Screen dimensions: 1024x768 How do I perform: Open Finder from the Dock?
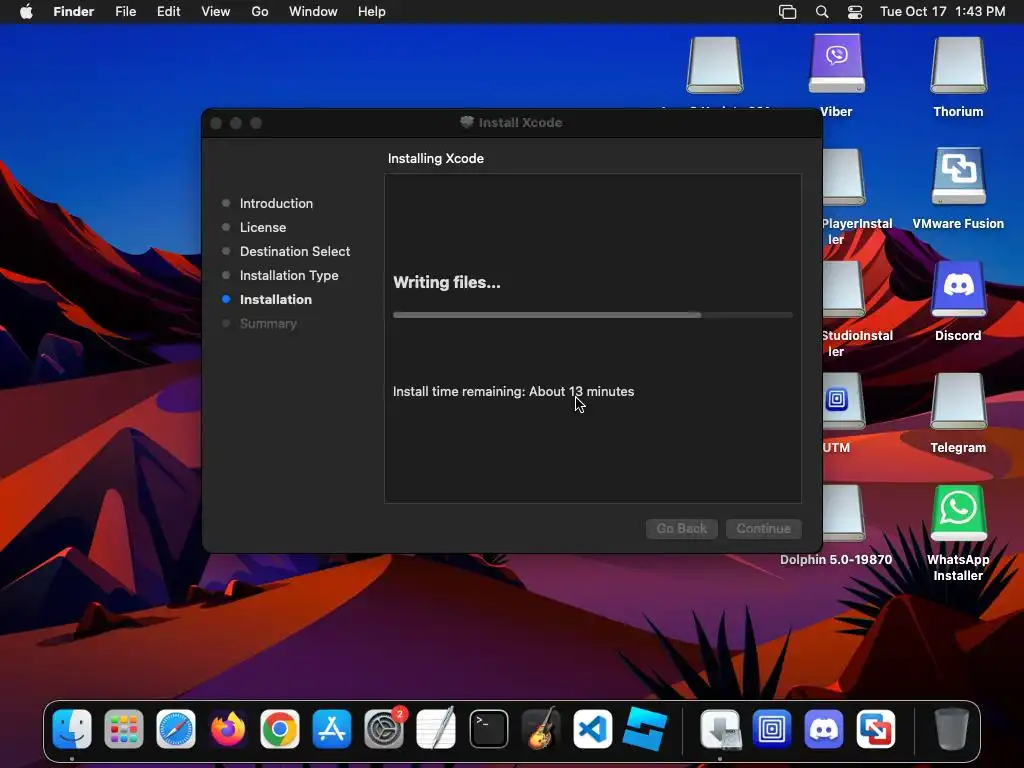click(x=72, y=729)
